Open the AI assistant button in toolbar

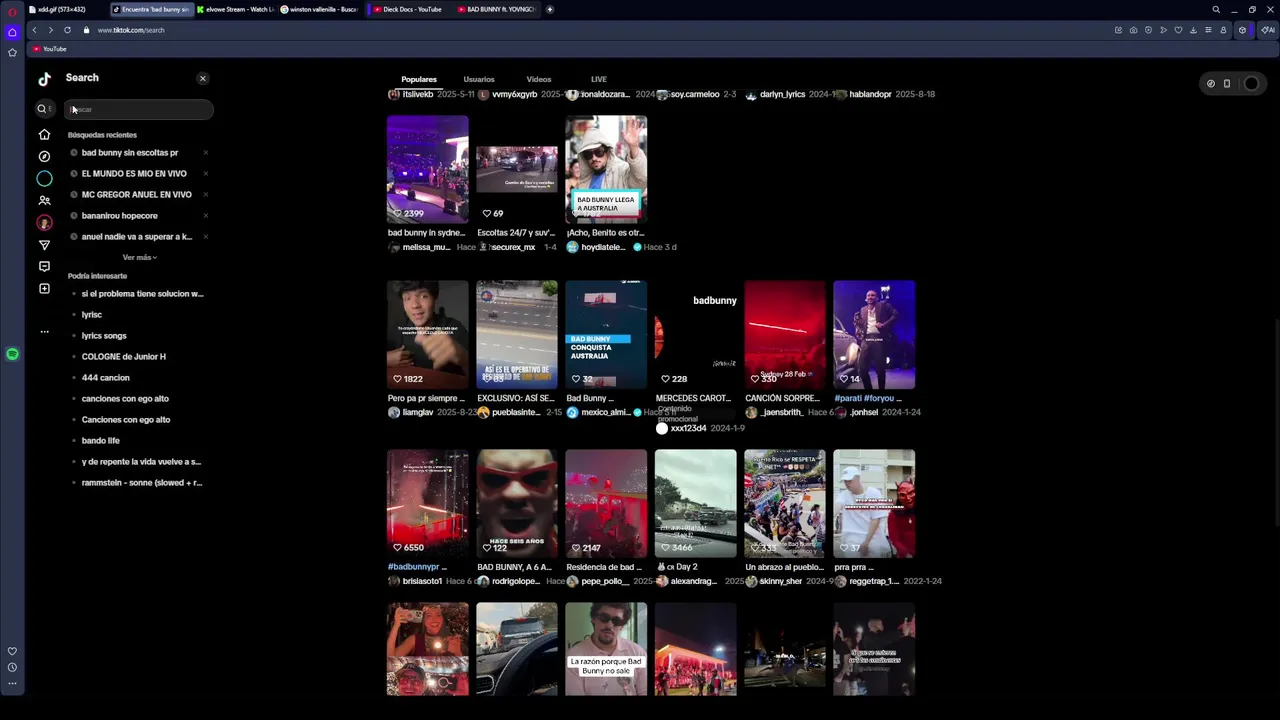[1268, 30]
